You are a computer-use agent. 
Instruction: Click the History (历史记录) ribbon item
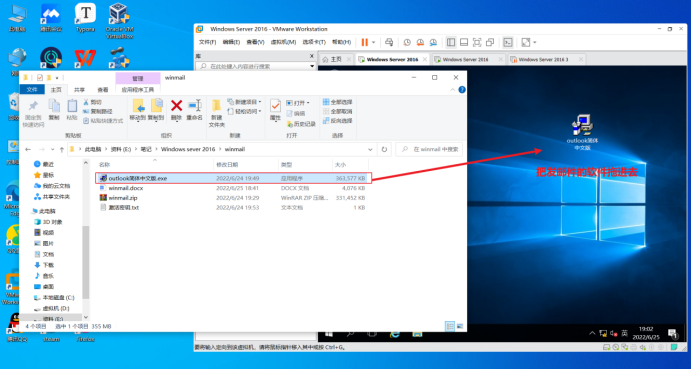[301, 124]
